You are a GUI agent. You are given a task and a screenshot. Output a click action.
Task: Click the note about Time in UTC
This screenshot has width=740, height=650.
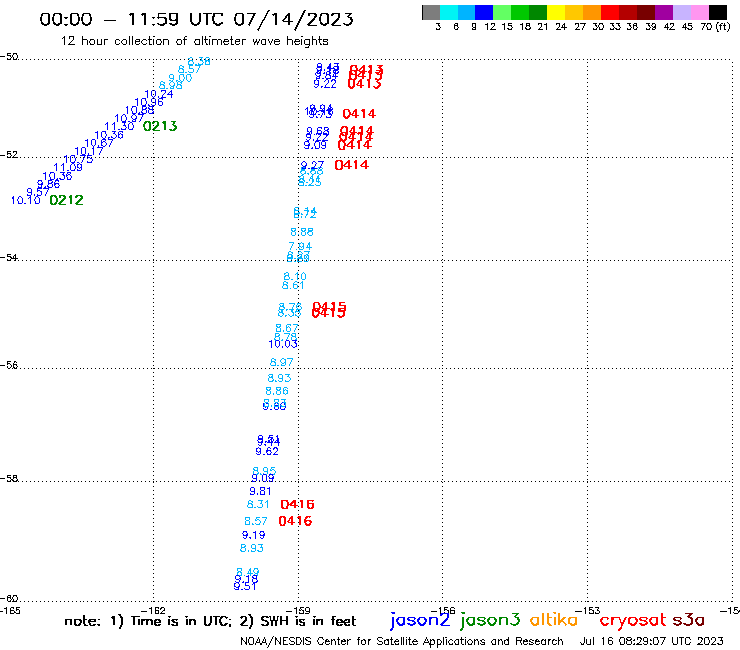[210, 621]
